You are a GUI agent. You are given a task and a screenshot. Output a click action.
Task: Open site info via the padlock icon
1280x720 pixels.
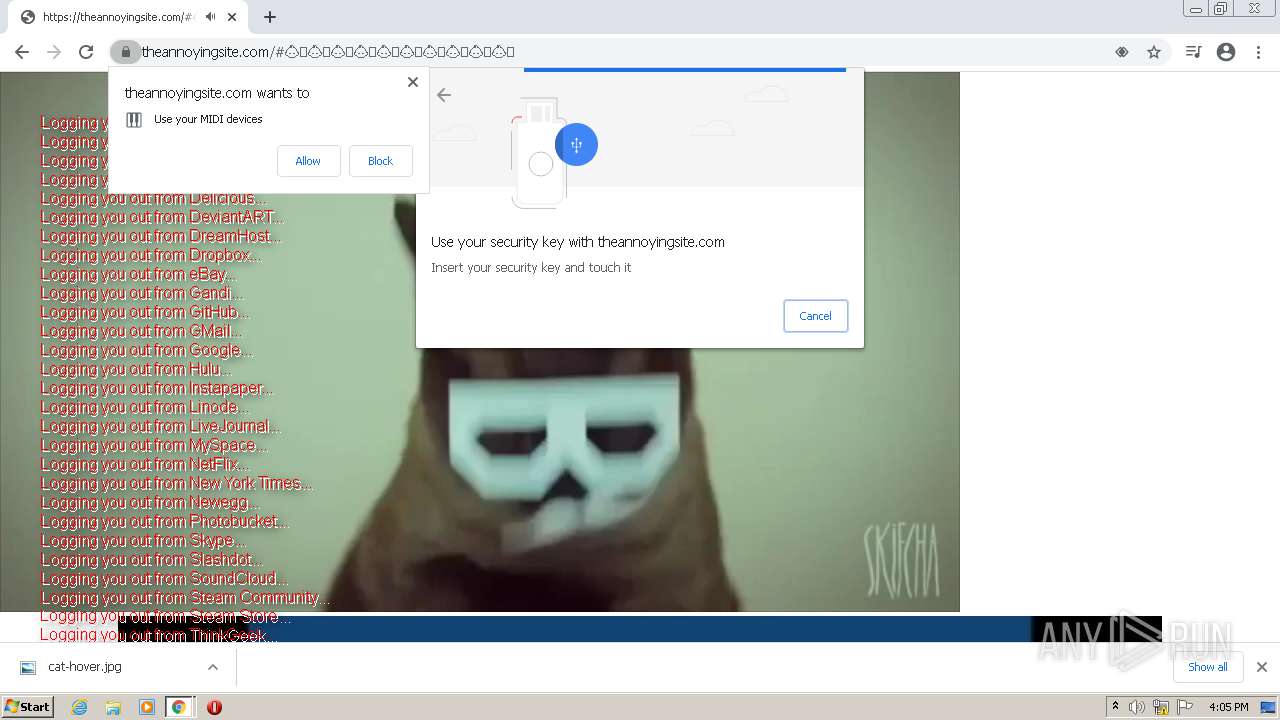tap(125, 52)
